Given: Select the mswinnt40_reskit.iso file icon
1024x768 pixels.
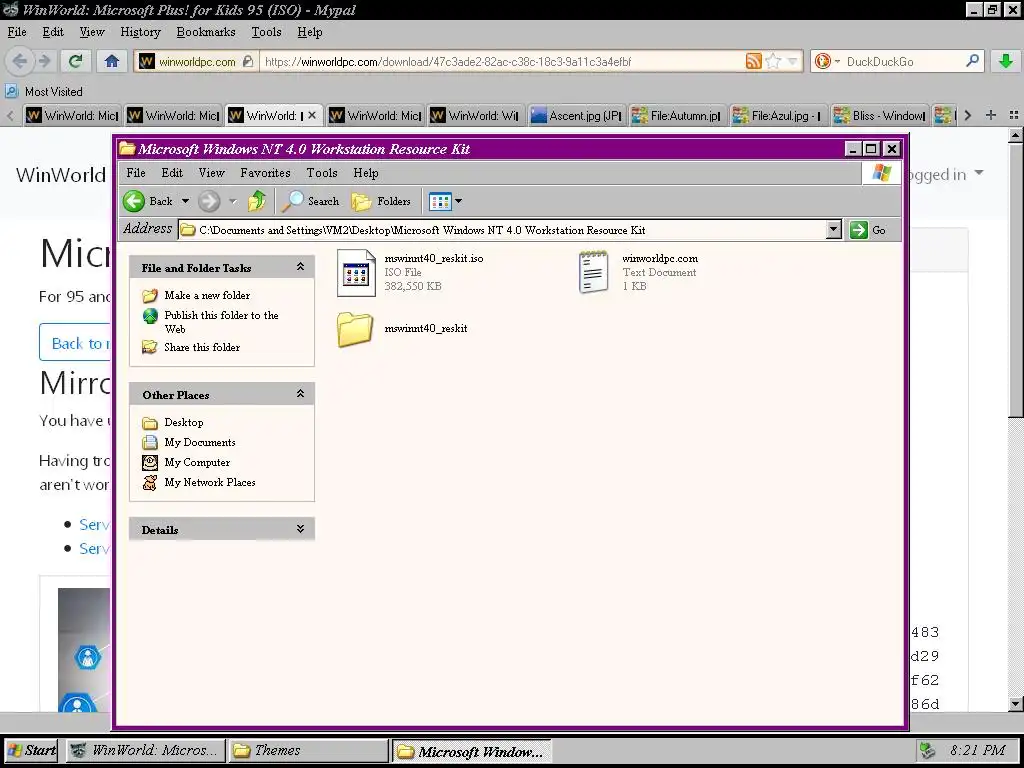Looking at the screenshot, I should [x=357, y=272].
